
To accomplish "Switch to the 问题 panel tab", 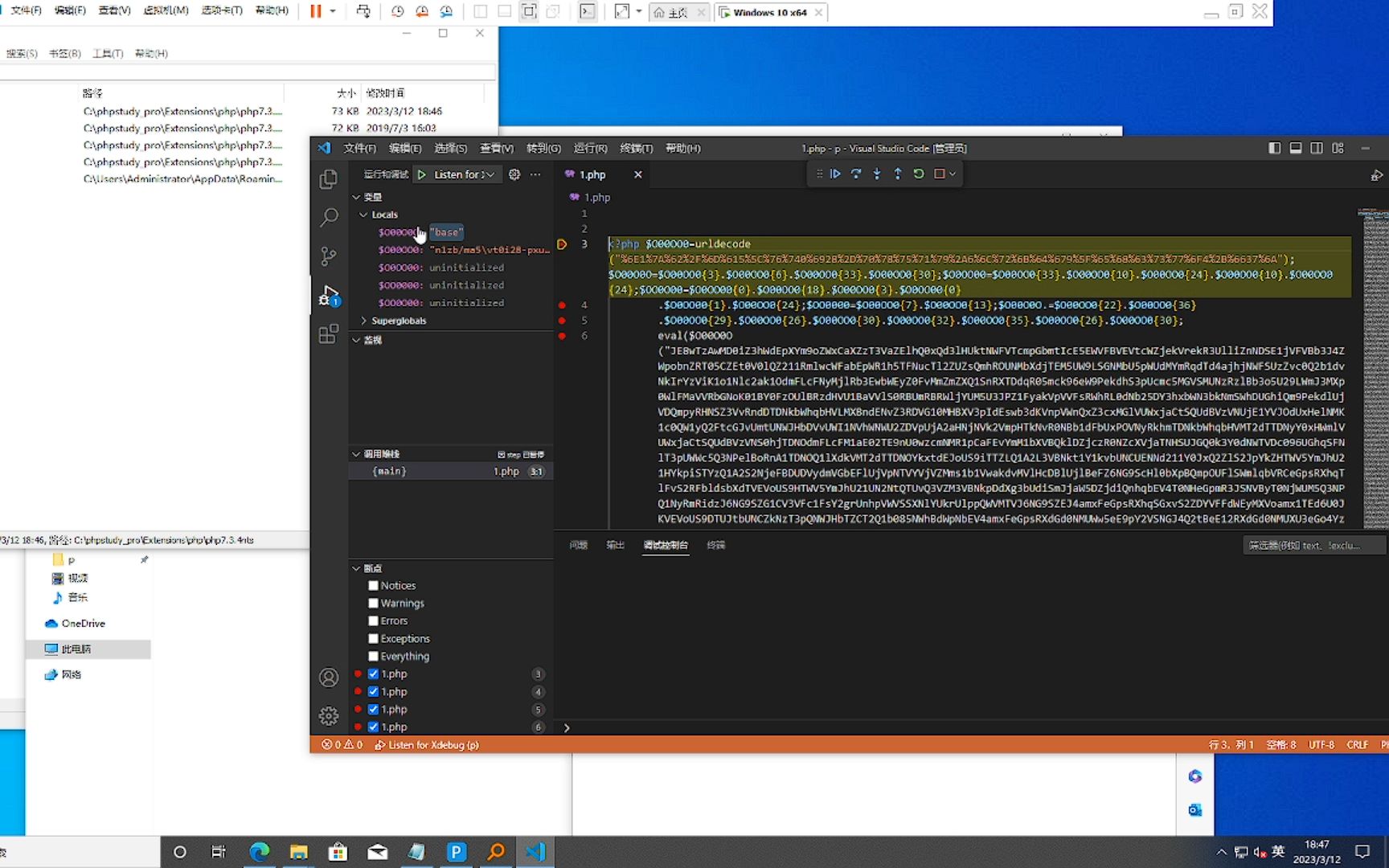I will point(579,545).
